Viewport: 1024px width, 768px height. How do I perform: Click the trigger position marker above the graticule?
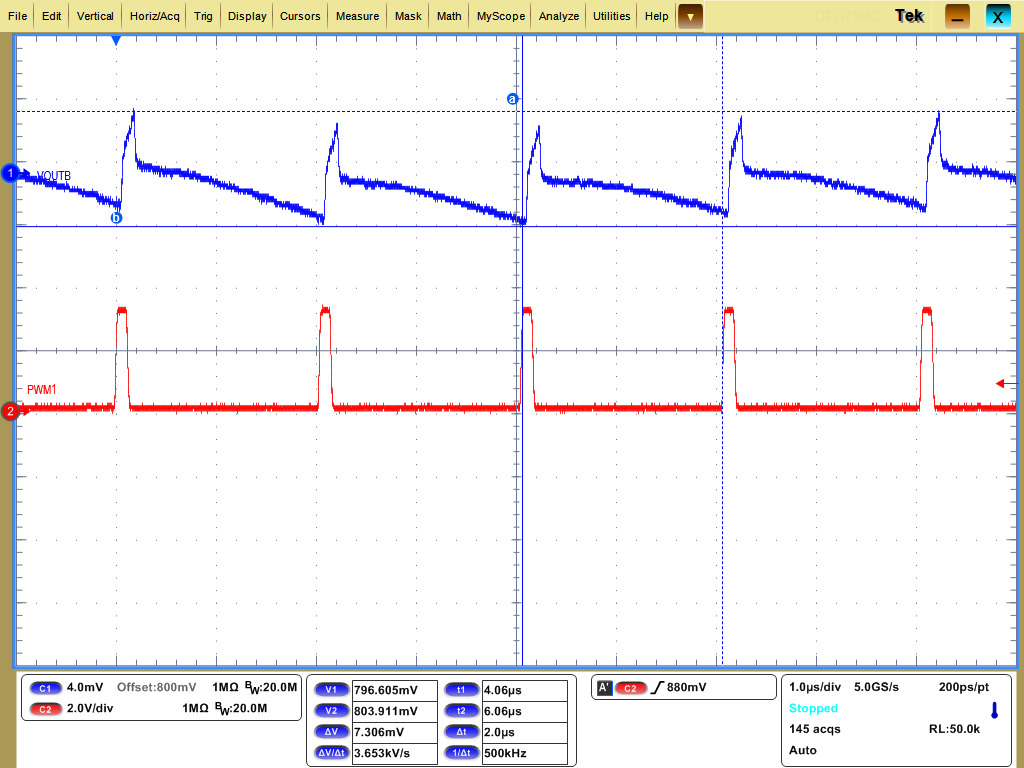tap(115, 40)
